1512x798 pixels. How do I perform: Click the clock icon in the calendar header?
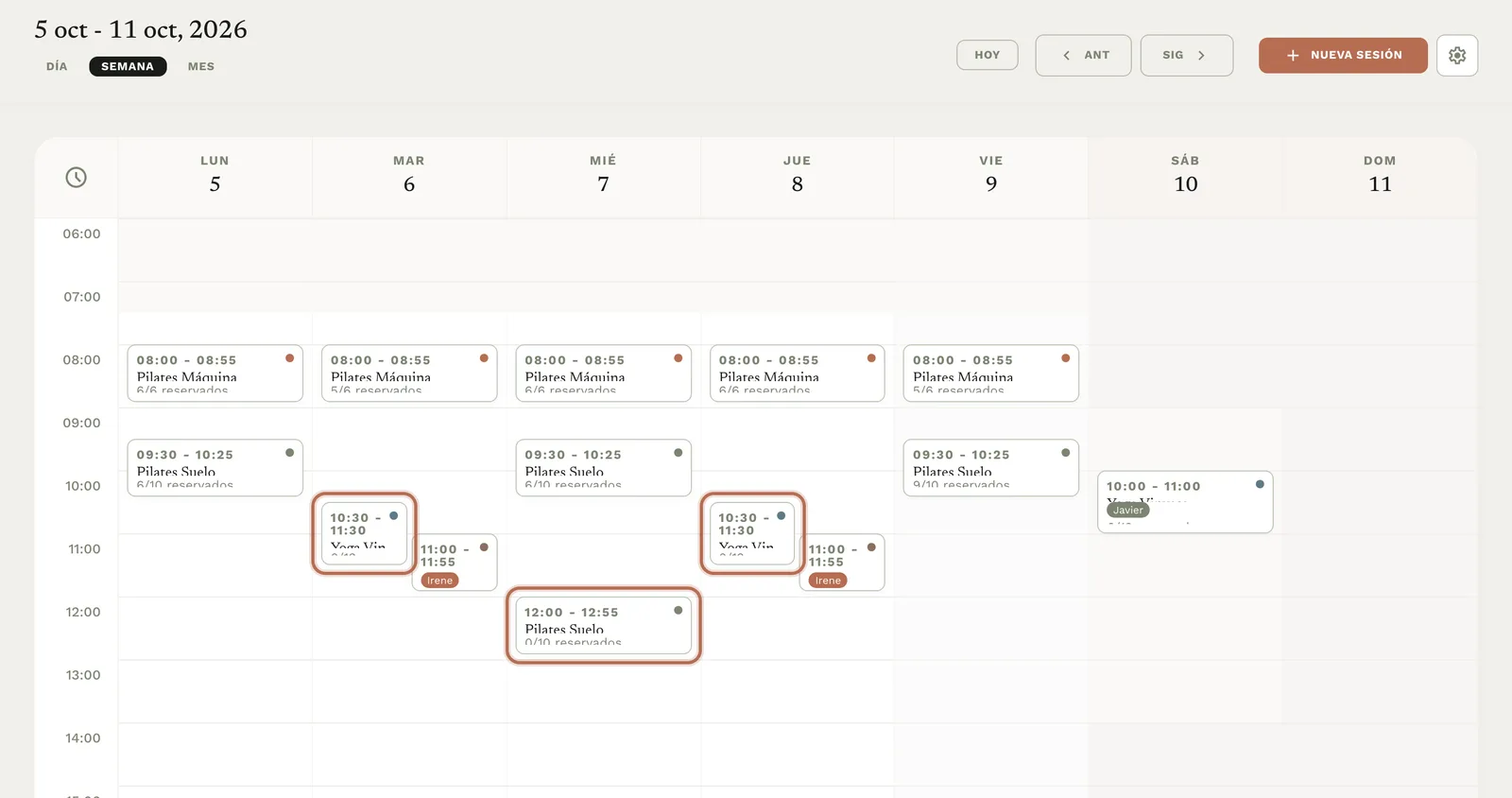click(77, 177)
